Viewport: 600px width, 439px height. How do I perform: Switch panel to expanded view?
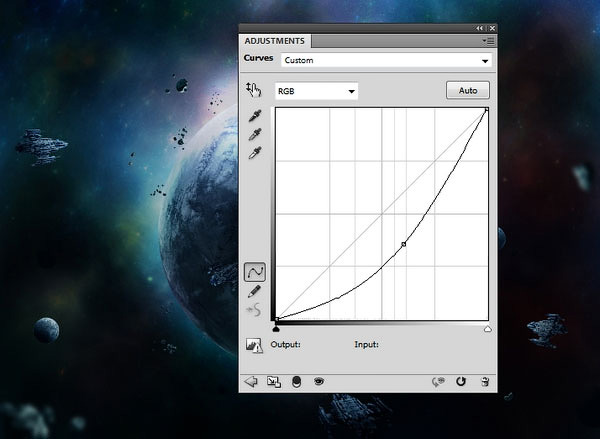pyautogui.click(x=273, y=381)
